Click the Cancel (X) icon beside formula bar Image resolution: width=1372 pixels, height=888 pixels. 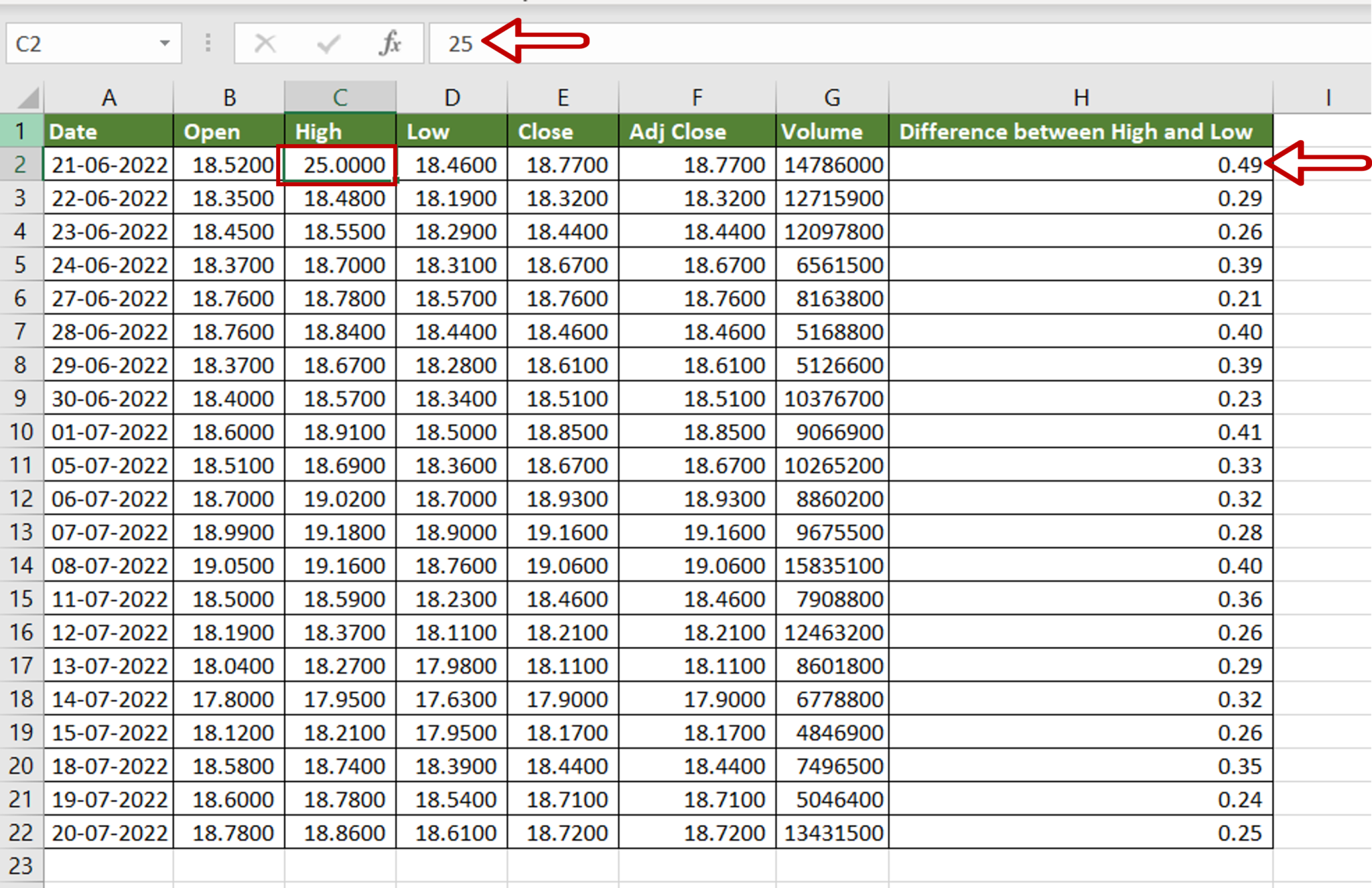264,42
